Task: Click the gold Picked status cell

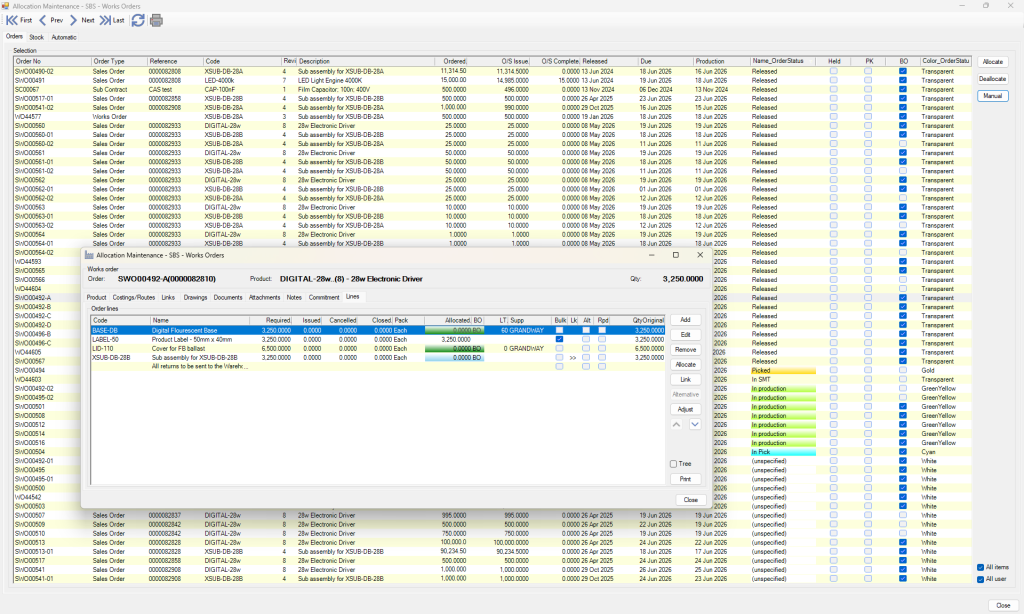Action: pos(783,370)
